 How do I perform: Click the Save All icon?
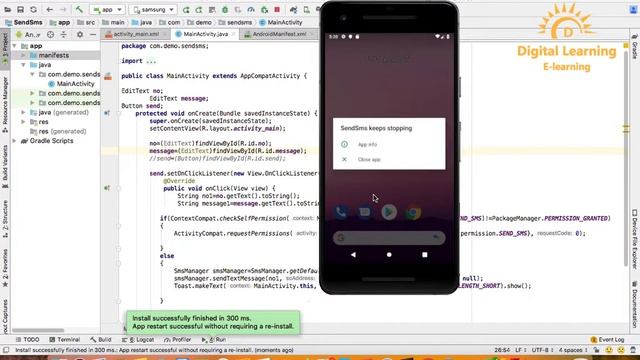coord(20,9)
